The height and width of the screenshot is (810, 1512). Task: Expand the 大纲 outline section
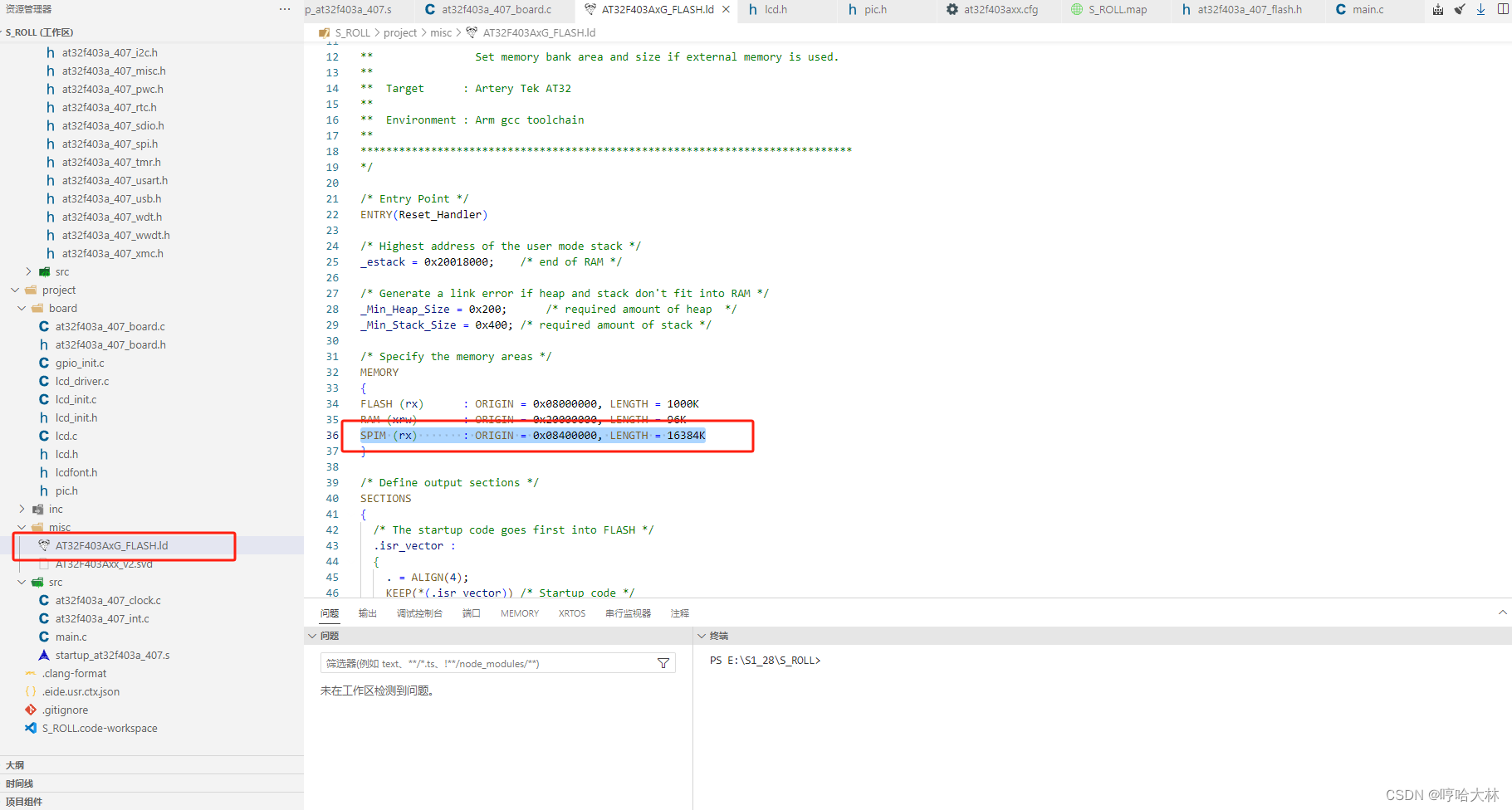152,765
